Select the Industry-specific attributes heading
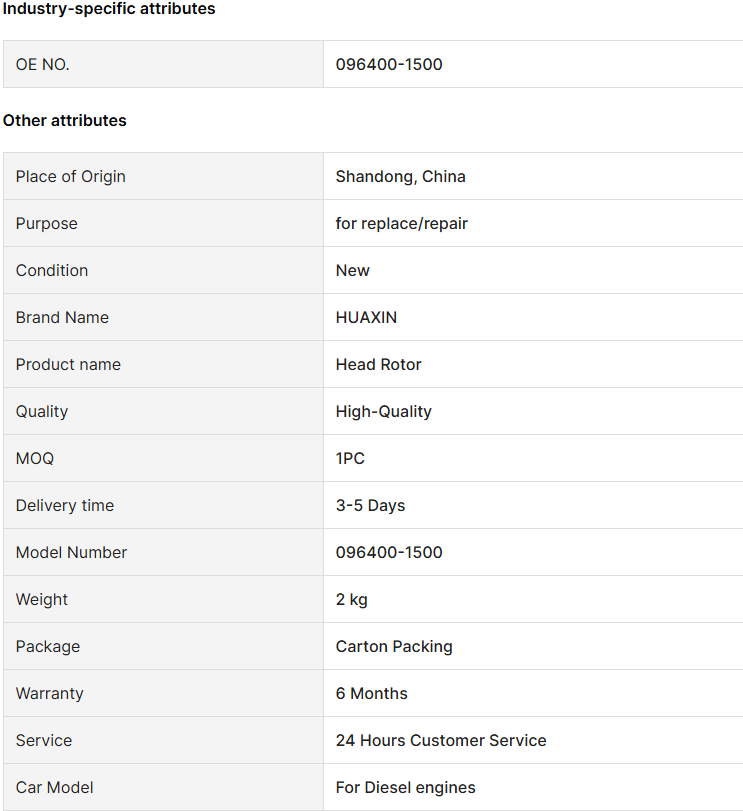The width and height of the screenshot is (743, 811). click(109, 9)
